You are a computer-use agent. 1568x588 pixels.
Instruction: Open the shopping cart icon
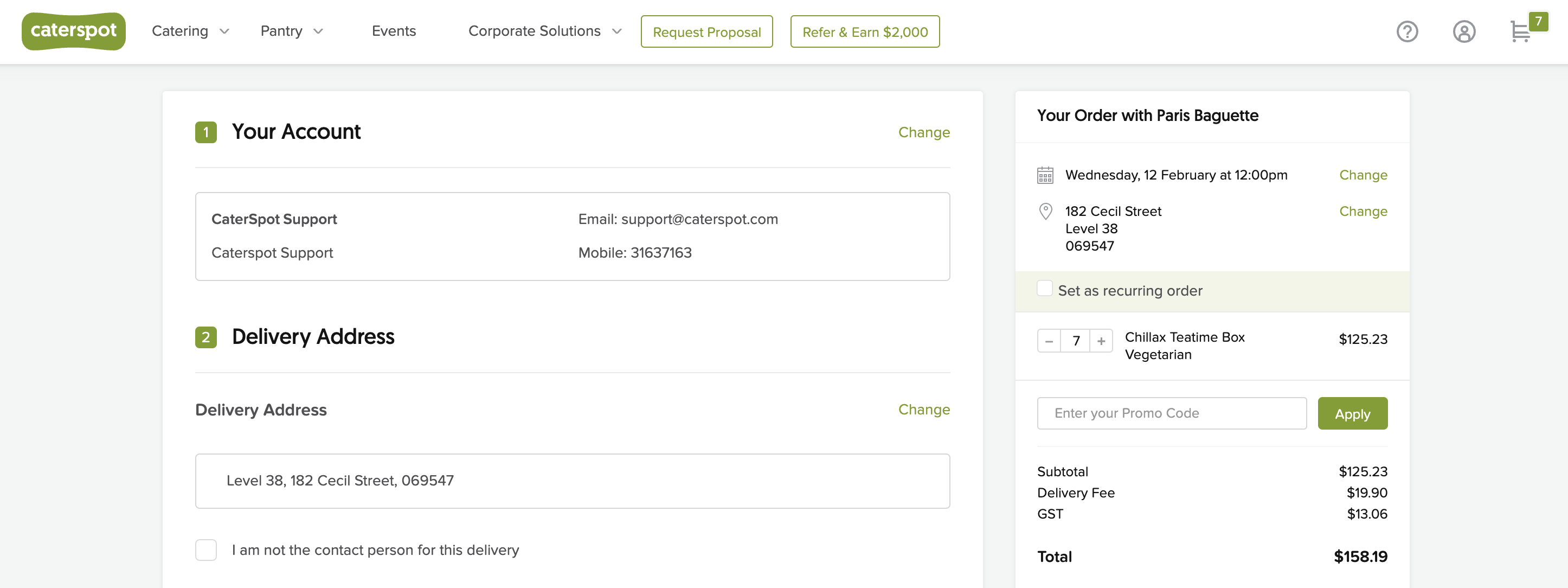click(1520, 31)
